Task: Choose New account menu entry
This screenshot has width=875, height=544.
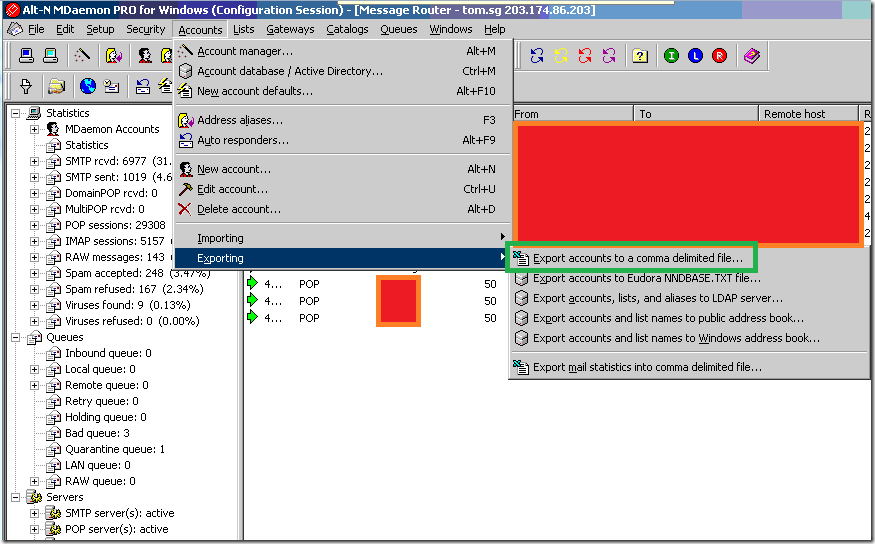Action: (343, 170)
